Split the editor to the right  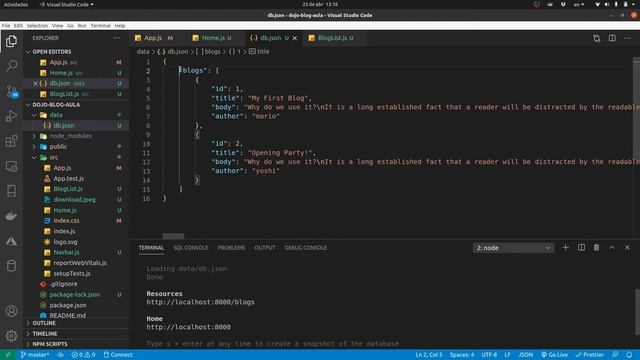(612, 38)
